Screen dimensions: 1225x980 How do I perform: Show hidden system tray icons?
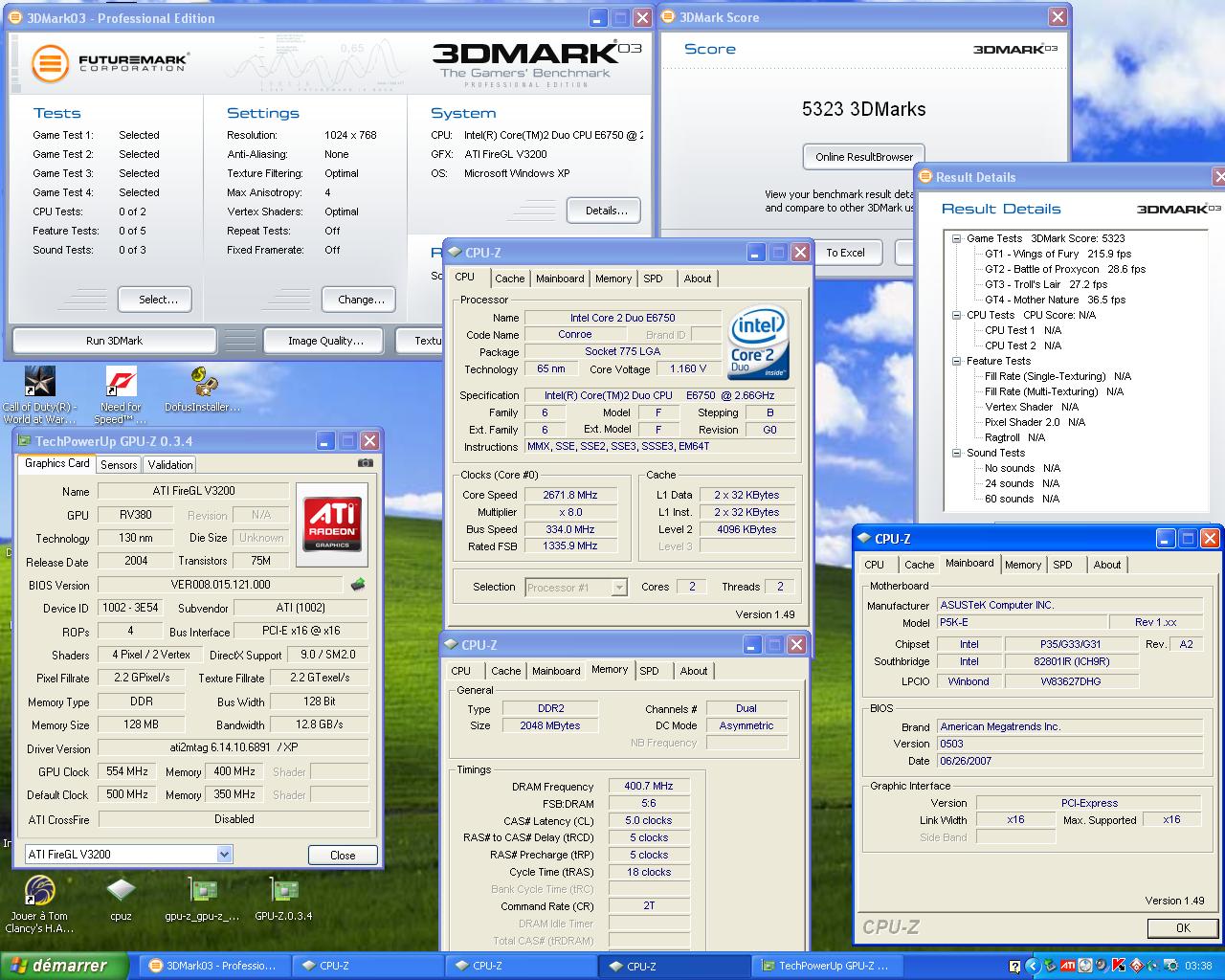tap(1035, 966)
